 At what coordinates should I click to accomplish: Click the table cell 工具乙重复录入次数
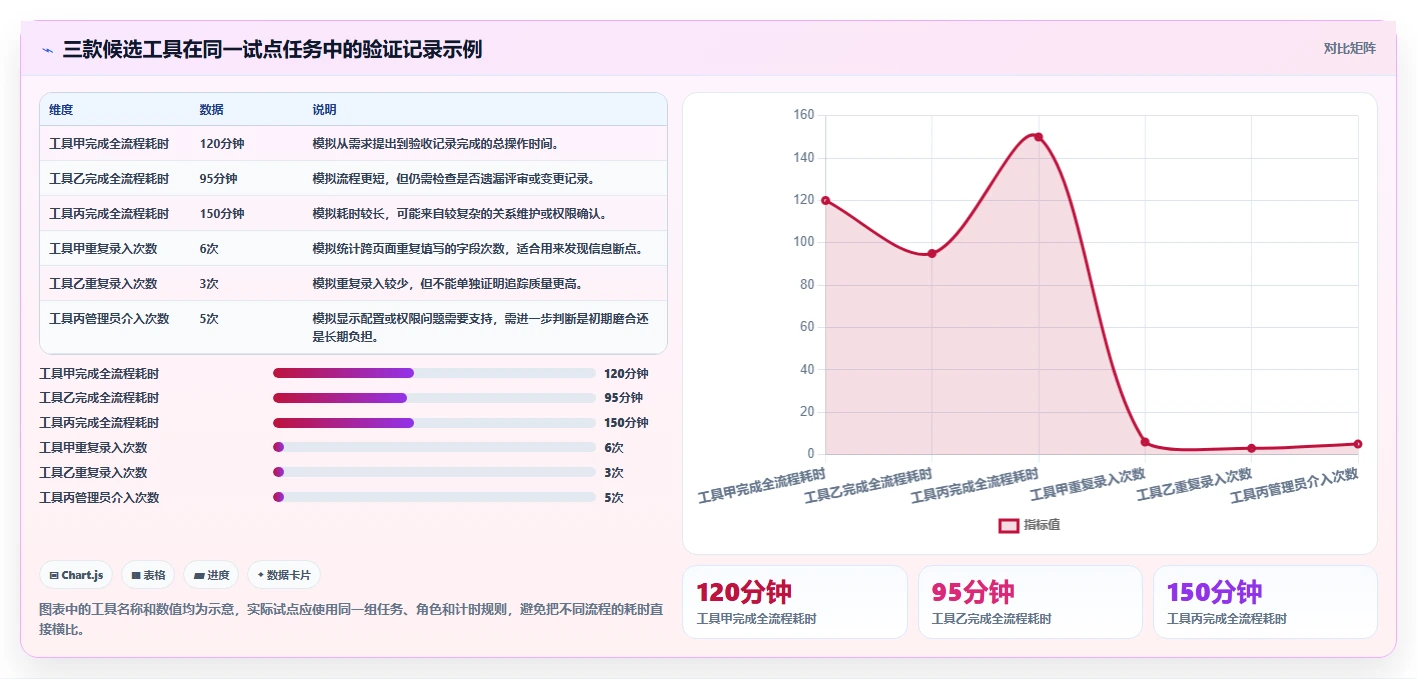[103, 284]
